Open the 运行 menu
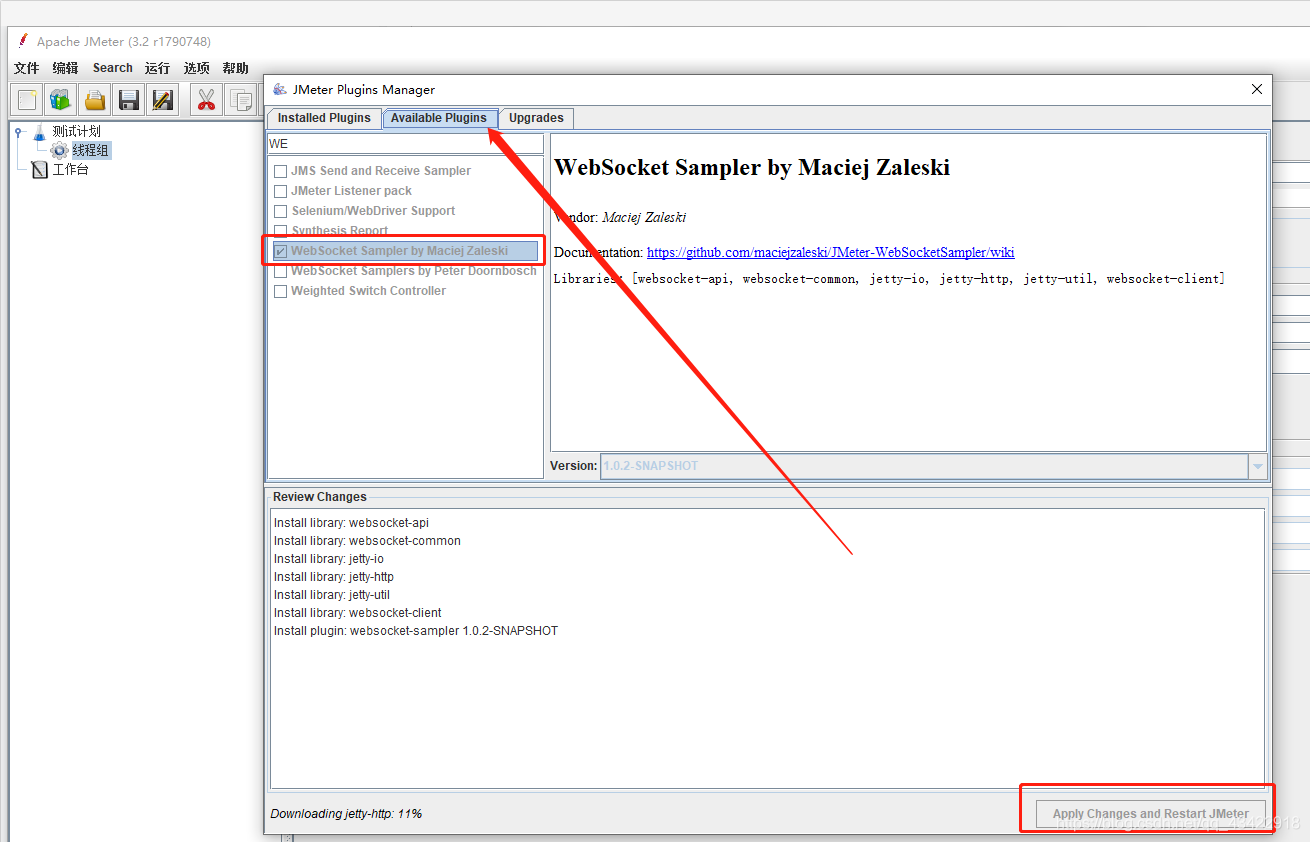Image resolution: width=1310 pixels, height=842 pixels. coord(157,68)
